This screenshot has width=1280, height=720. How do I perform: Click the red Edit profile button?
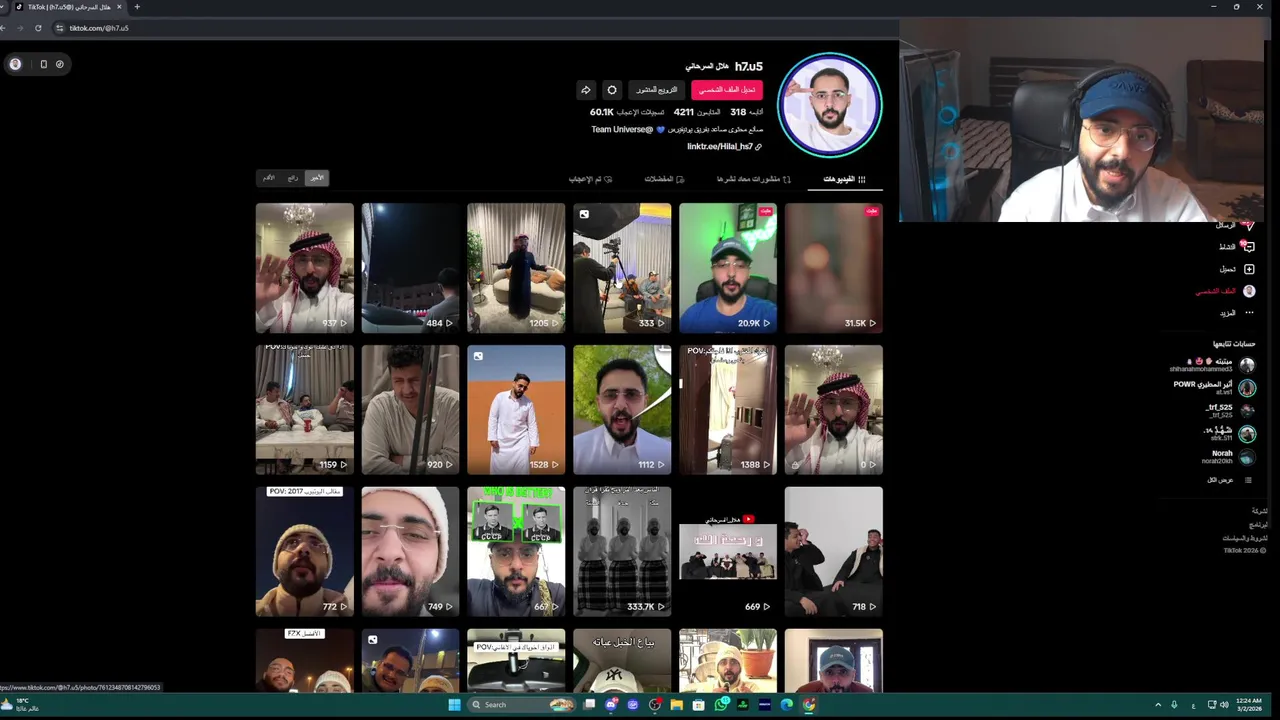(x=727, y=90)
